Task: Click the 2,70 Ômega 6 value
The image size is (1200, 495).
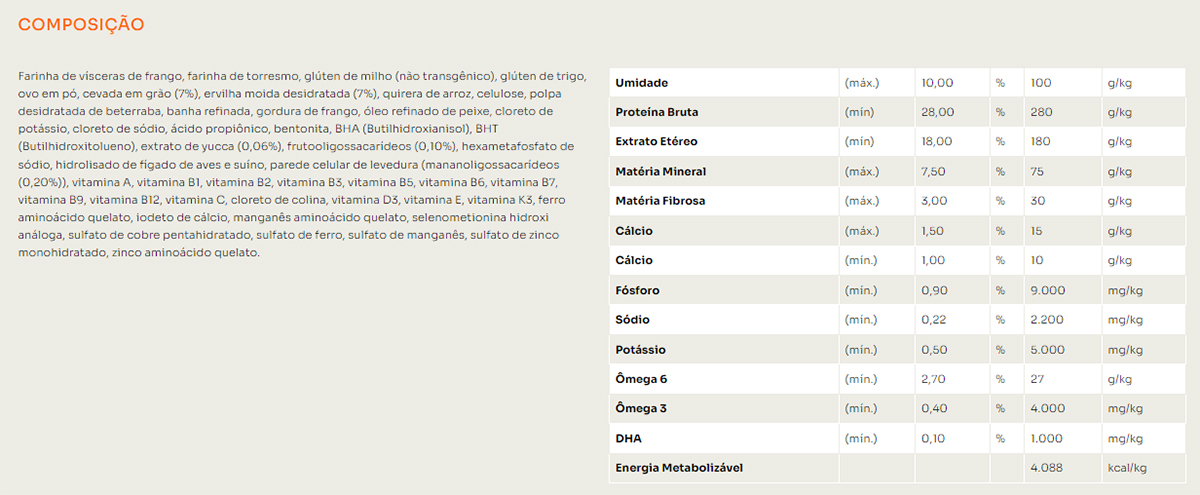Action: tap(935, 380)
